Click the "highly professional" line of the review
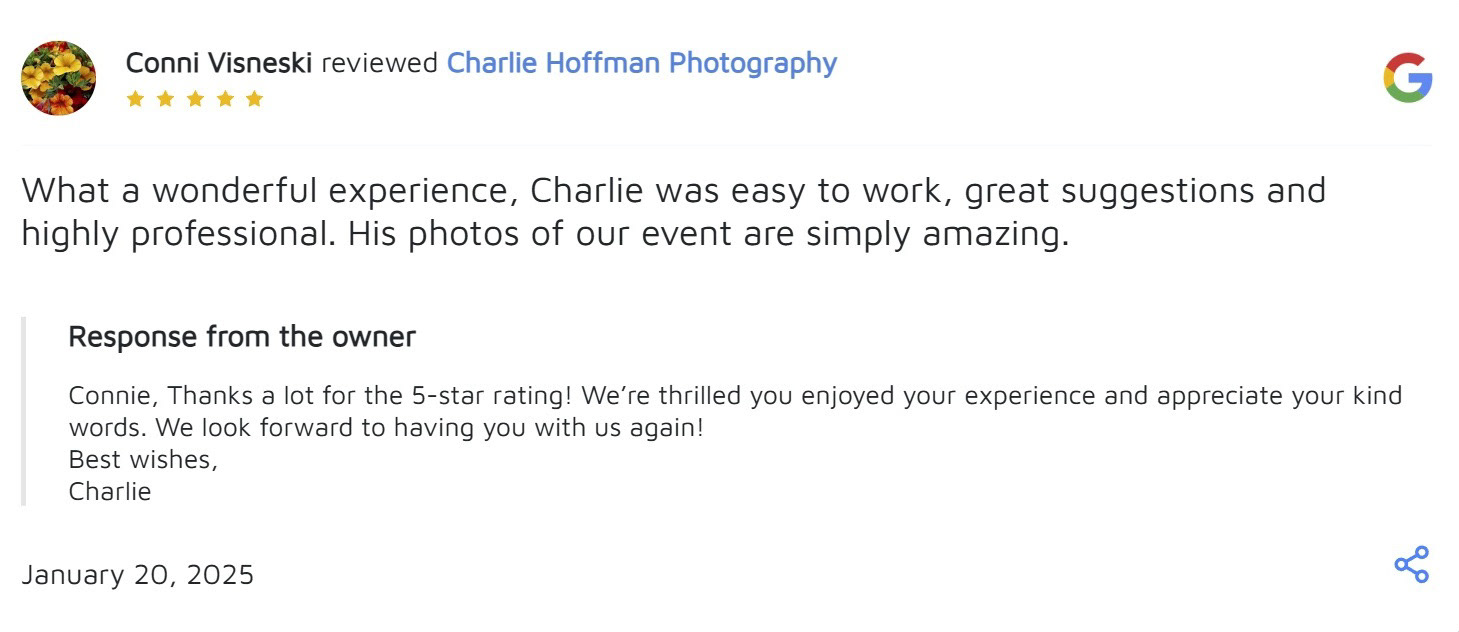Screen dimensions: 1459x632 tap(545, 234)
